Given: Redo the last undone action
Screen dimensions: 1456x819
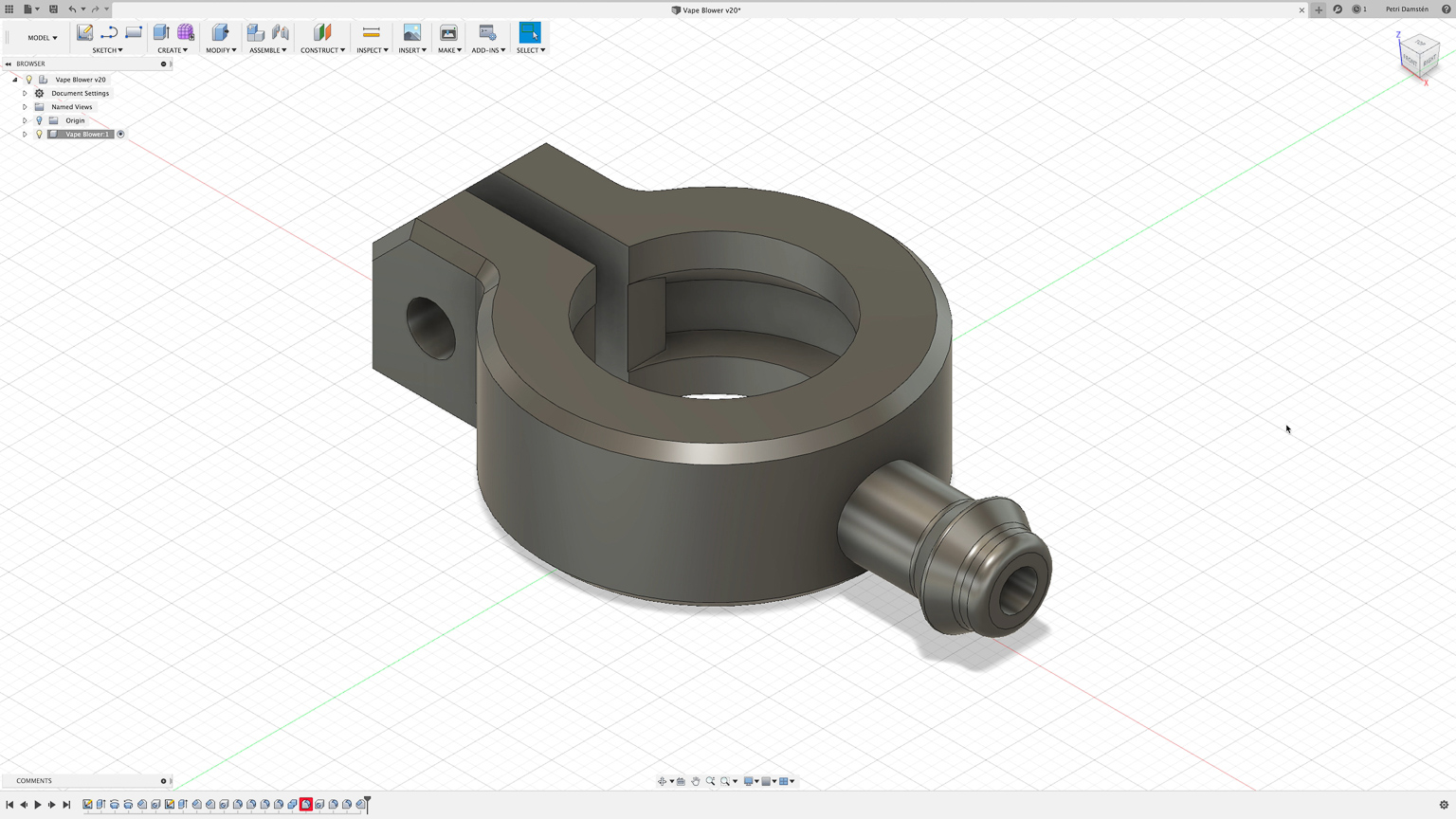Looking at the screenshot, I should click(95, 9).
